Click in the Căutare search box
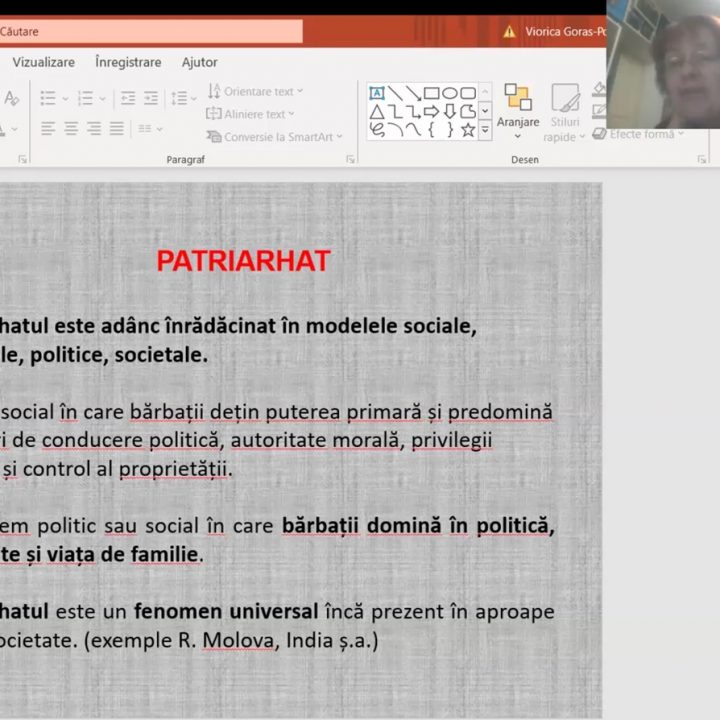The image size is (720, 720). pos(150,31)
